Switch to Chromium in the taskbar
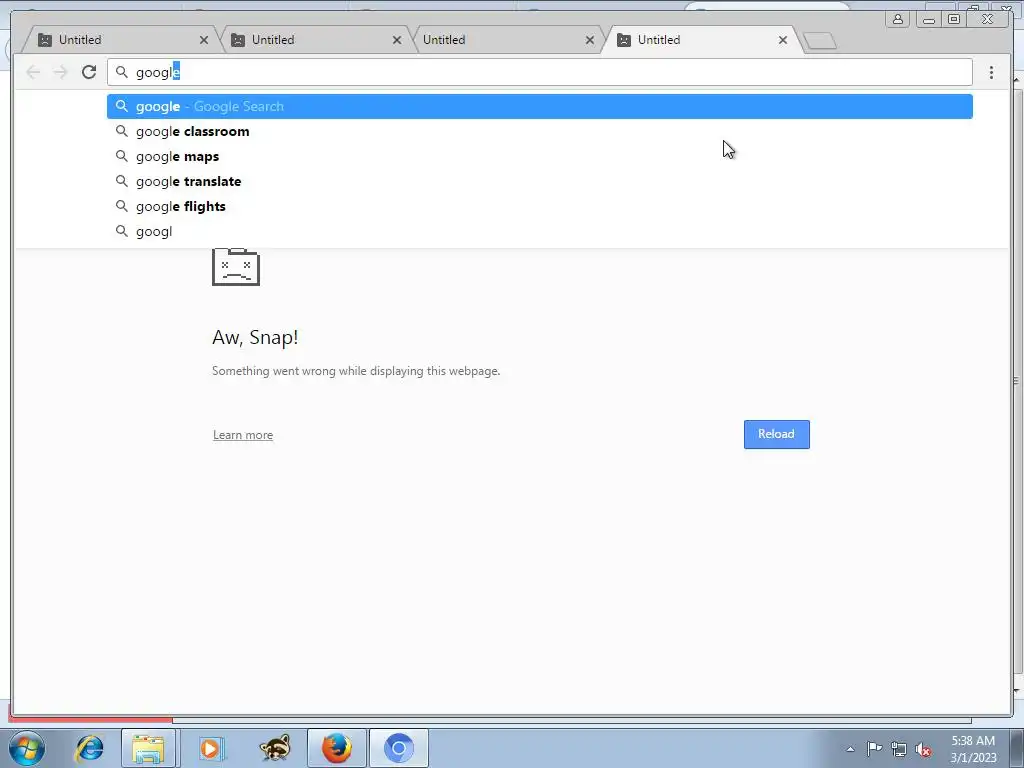The width and height of the screenshot is (1024, 768). click(399, 748)
